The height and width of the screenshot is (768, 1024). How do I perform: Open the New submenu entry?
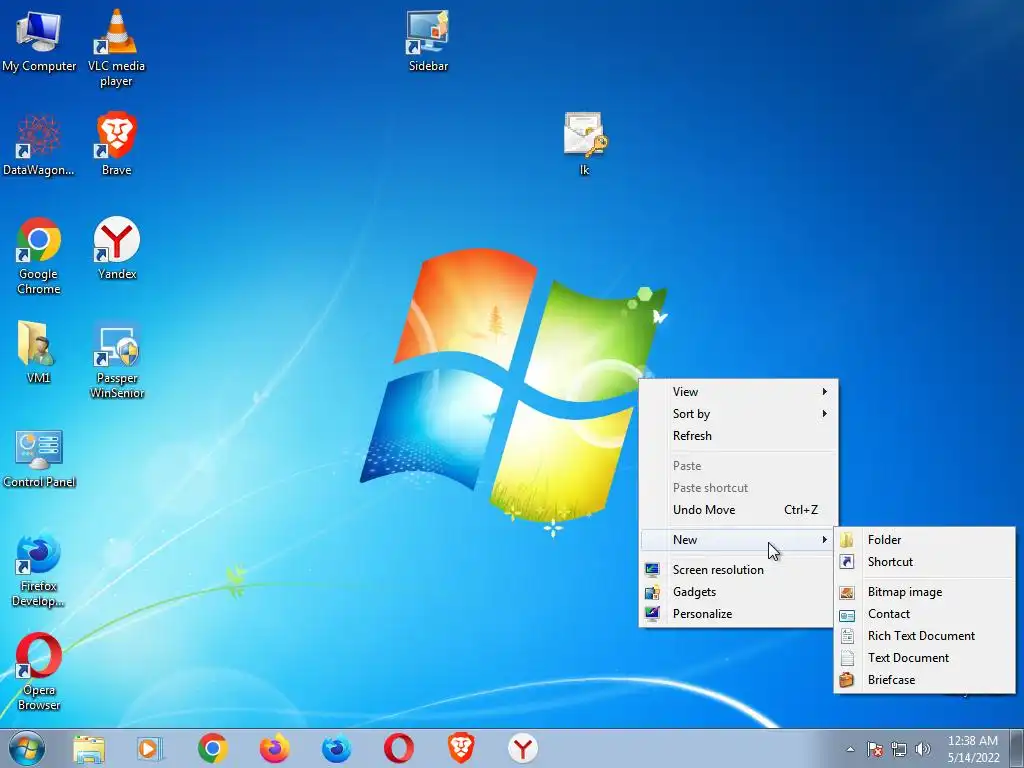click(x=739, y=540)
